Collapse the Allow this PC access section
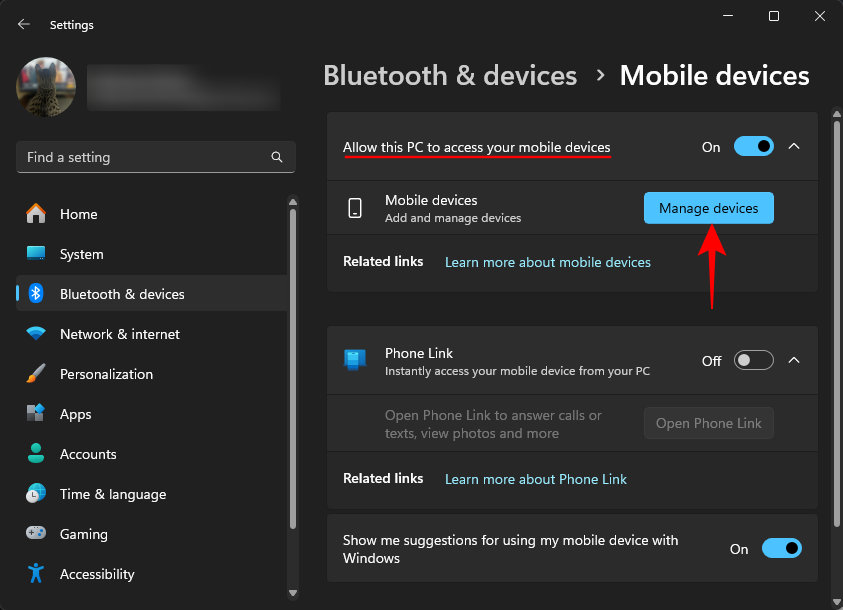This screenshot has height=610, width=843. click(x=794, y=146)
